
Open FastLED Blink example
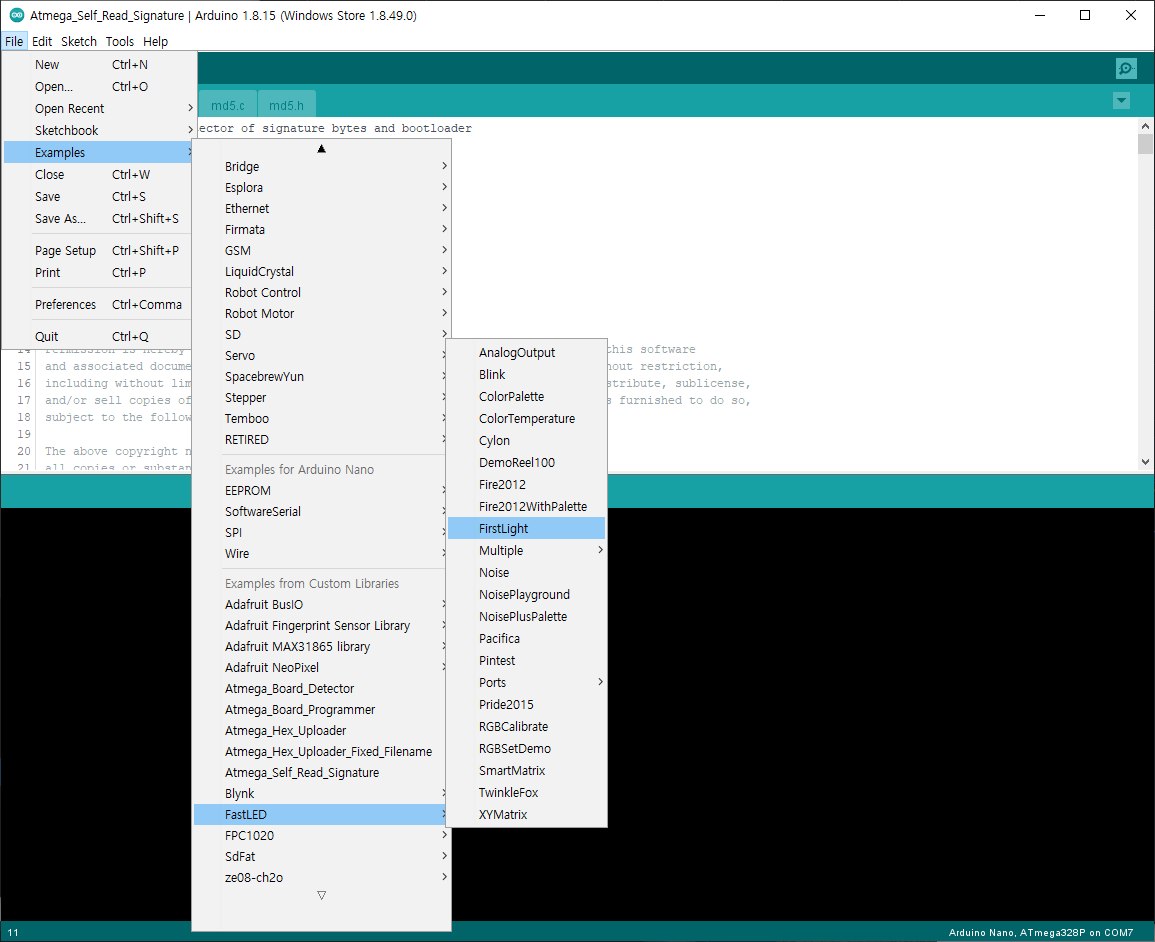(526, 375)
